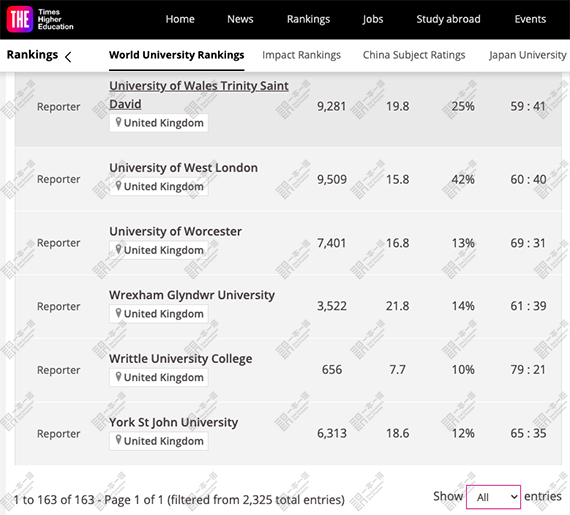The width and height of the screenshot is (570, 515).
Task: Click gender ratio value 59 : 41
Action: click(x=528, y=106)
